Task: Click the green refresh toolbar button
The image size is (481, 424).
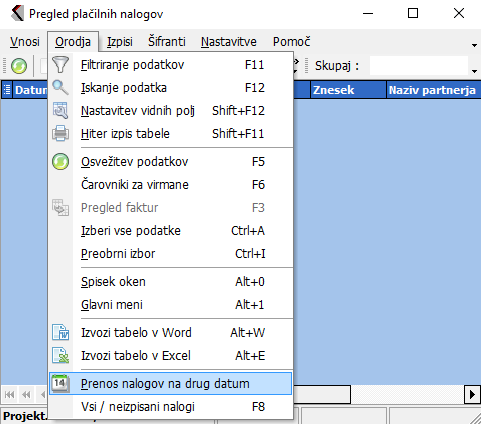Action: pyautogui.click(x=19, y=66)
